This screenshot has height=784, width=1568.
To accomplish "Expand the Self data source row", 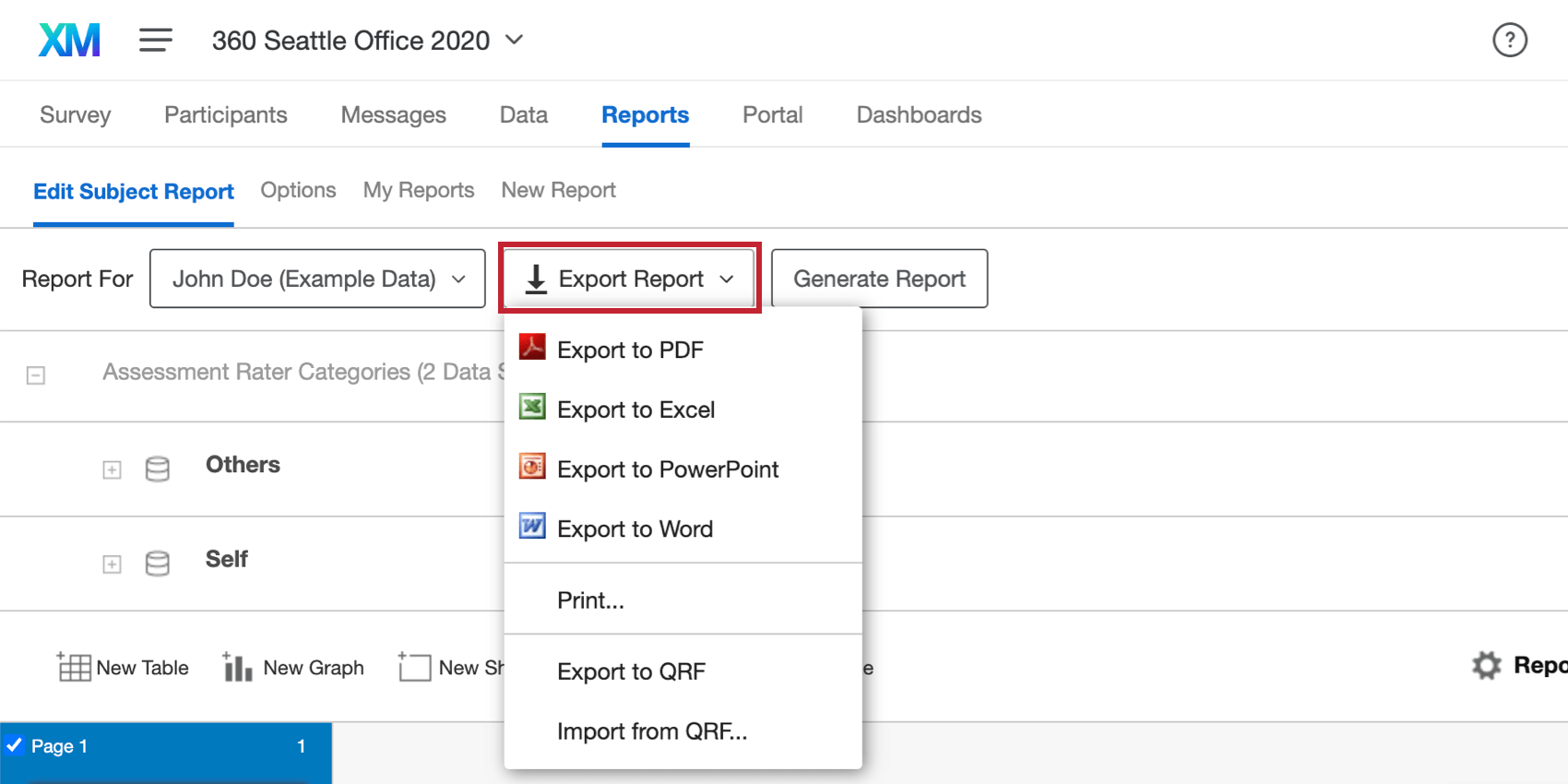I will (112, 564).
